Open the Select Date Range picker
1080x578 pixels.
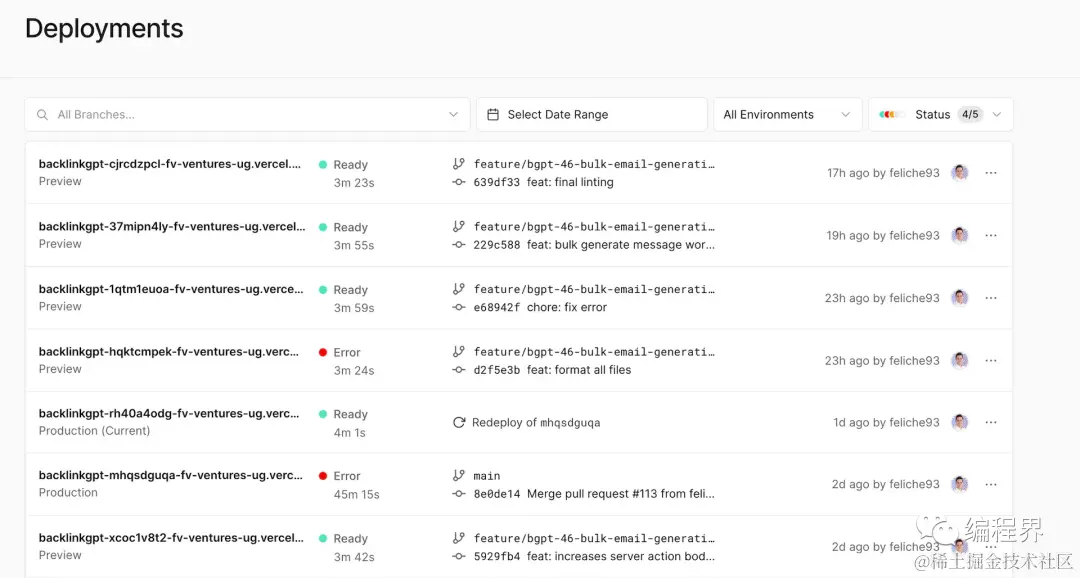(x=592, y=114)
